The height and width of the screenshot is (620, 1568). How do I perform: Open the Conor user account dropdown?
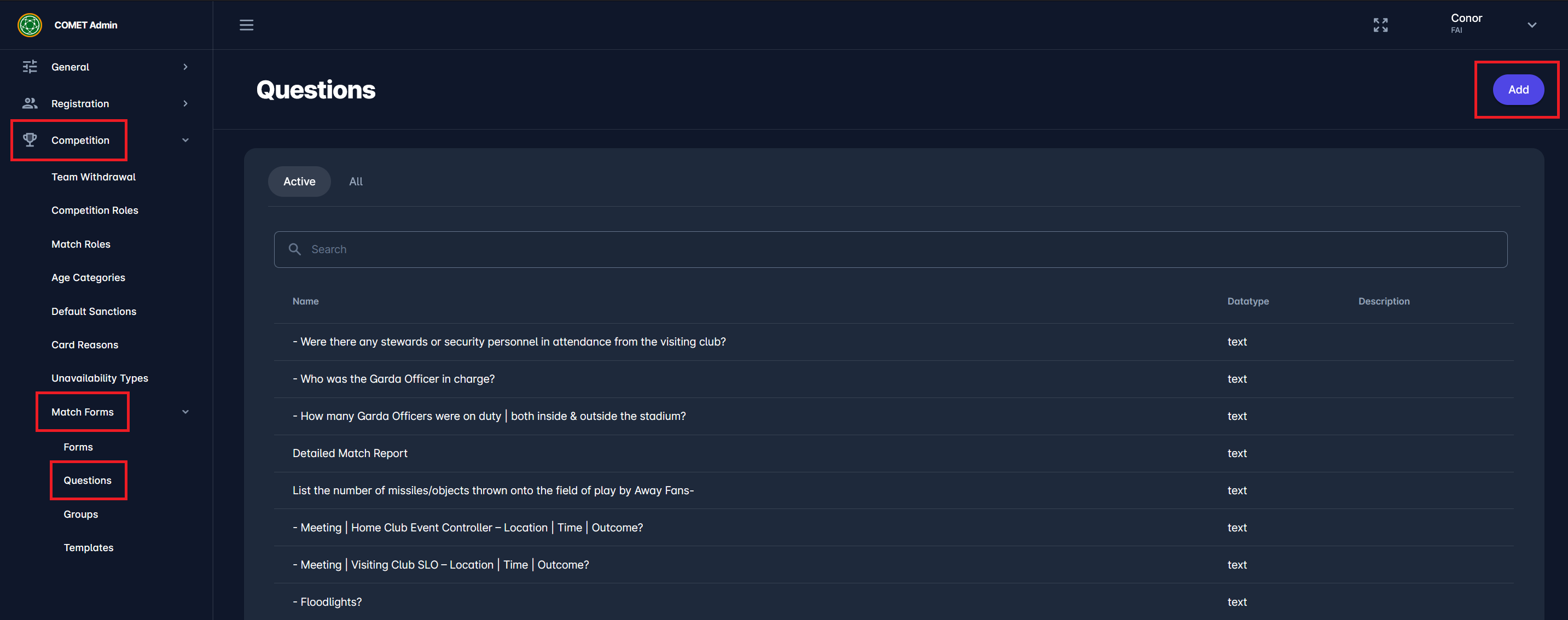click(x=1531, y=25)
